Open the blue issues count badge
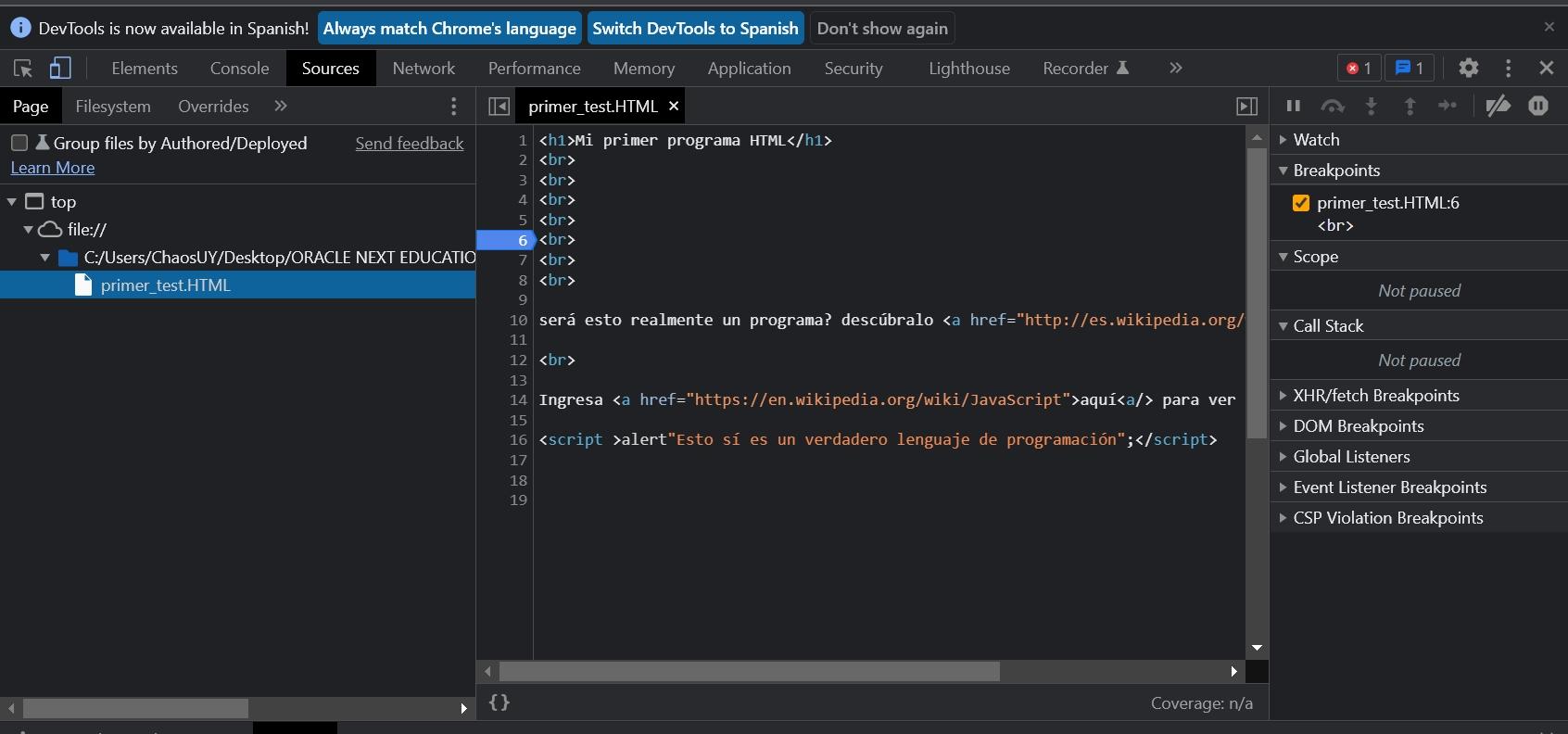The width and height of the screenshot is (1568, 734). [1409, 68]
